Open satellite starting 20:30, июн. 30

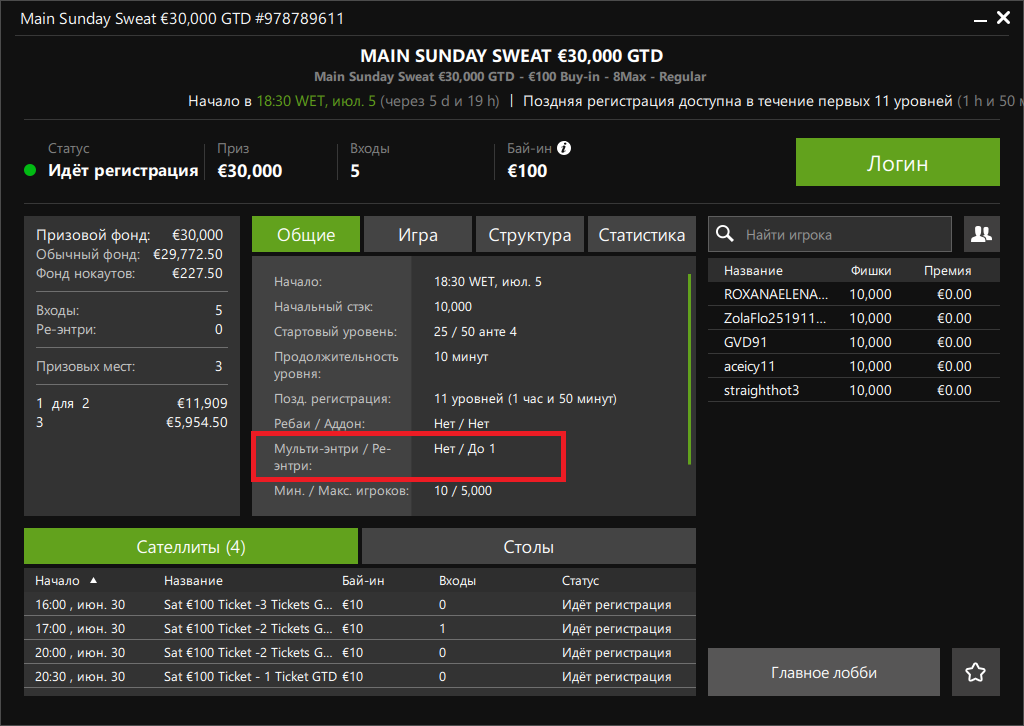point(360,676)
